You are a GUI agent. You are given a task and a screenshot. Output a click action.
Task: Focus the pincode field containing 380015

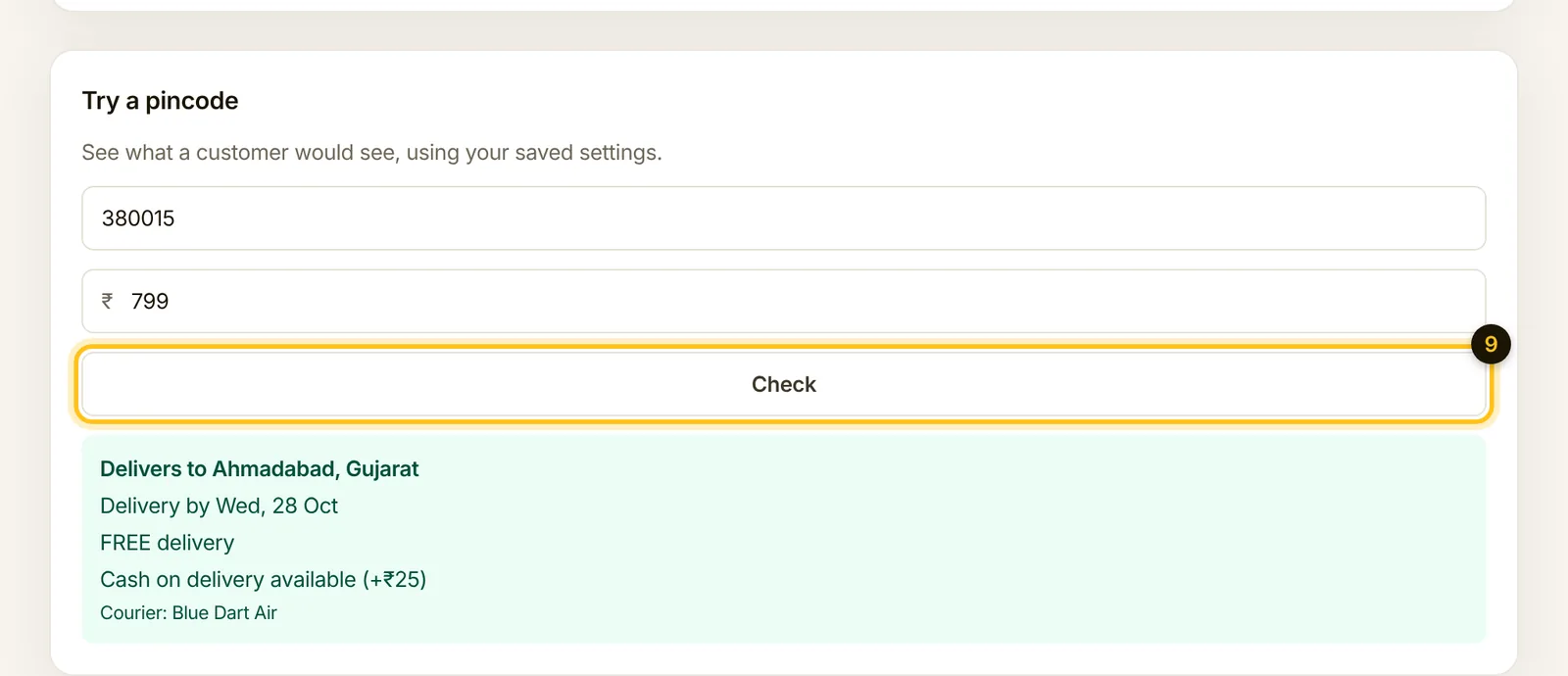(784, 218)
